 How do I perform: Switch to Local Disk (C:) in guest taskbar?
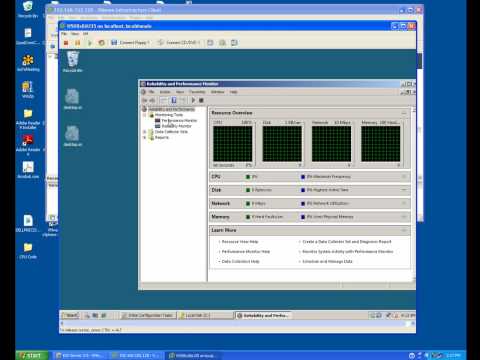(206, 315)
